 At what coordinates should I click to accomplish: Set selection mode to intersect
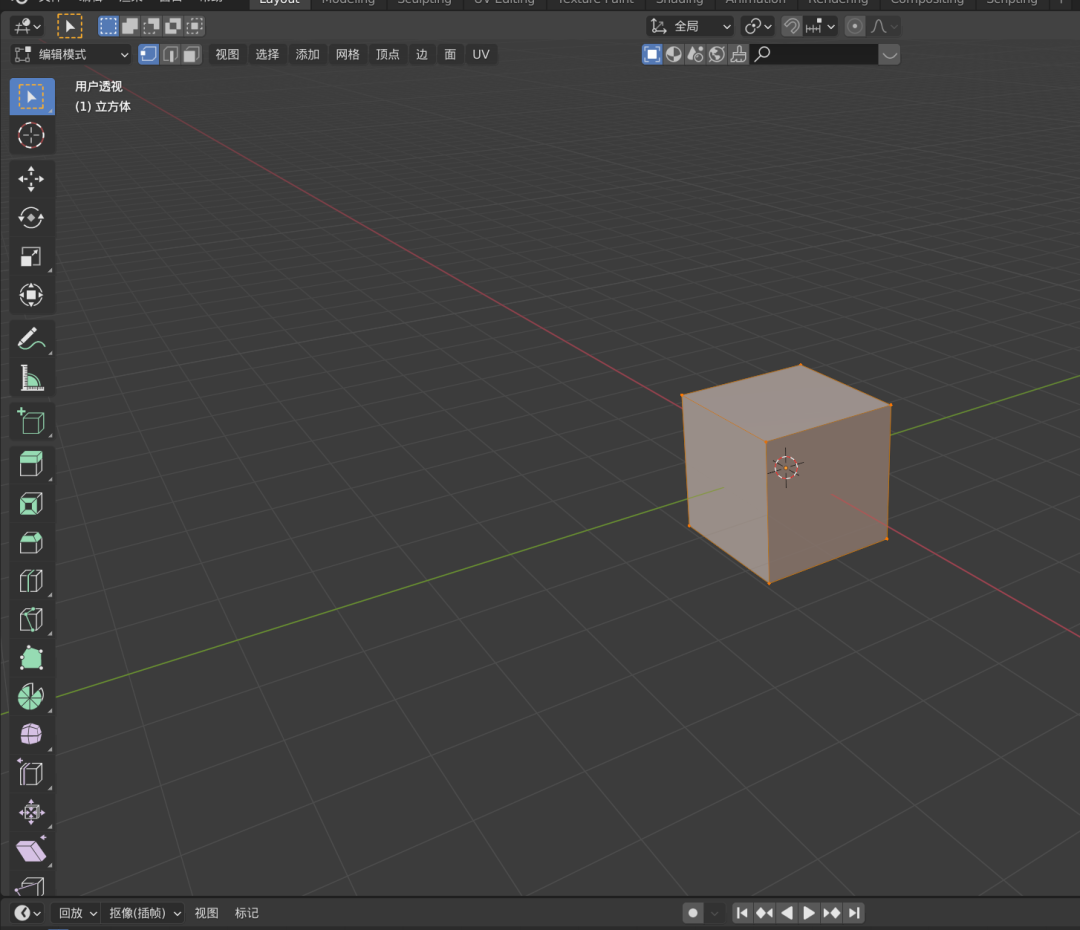195,26
